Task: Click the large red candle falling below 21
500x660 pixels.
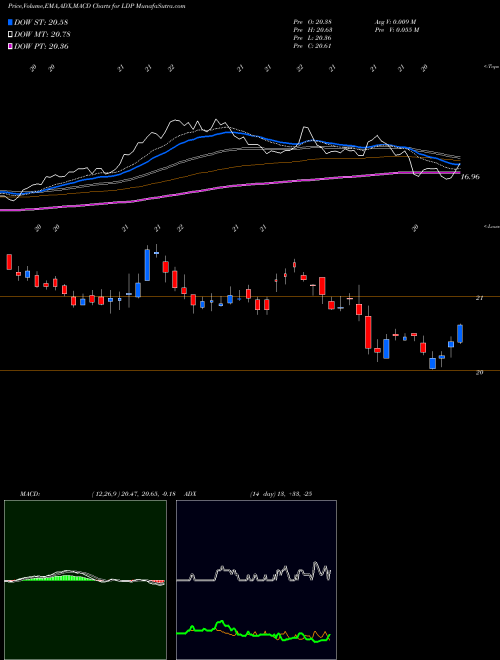Action: tap(368, 332)
